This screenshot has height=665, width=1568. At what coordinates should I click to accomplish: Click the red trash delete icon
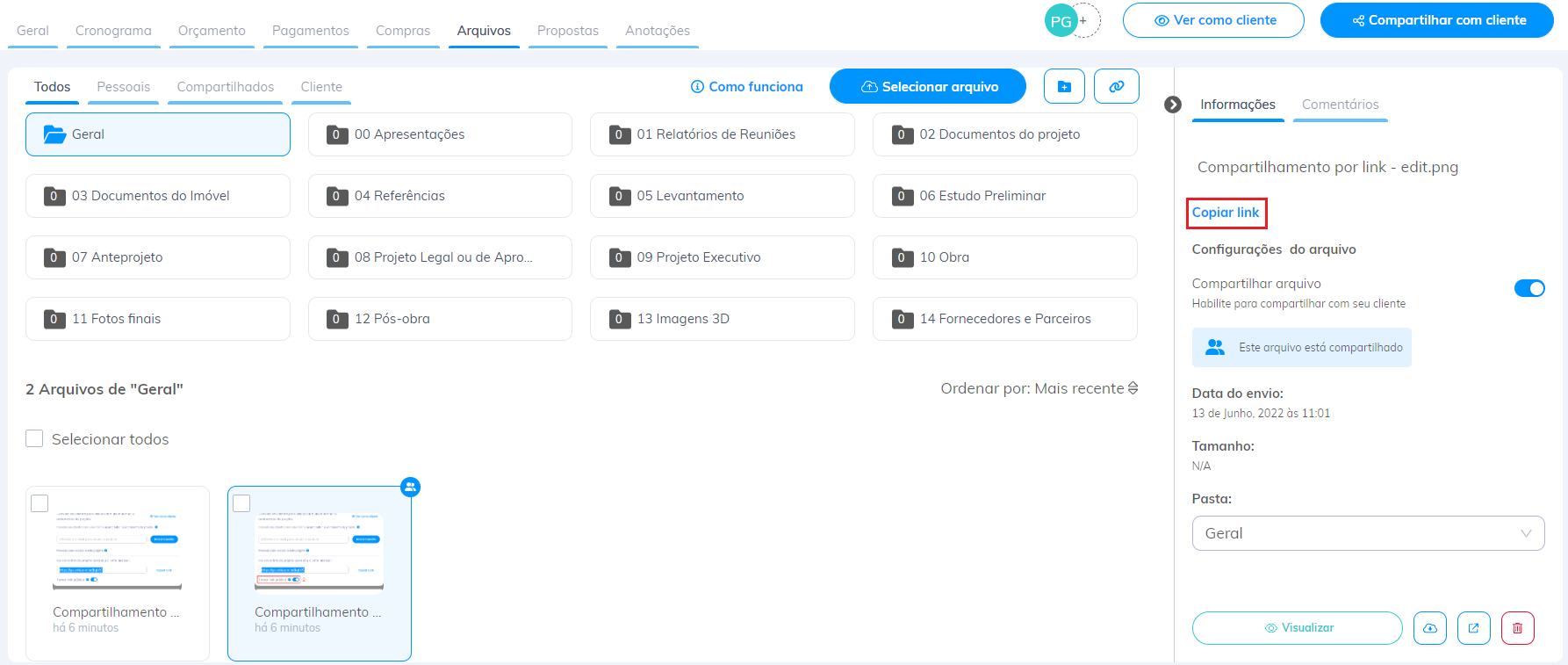pyautogui.click(x=1518, y=628)
